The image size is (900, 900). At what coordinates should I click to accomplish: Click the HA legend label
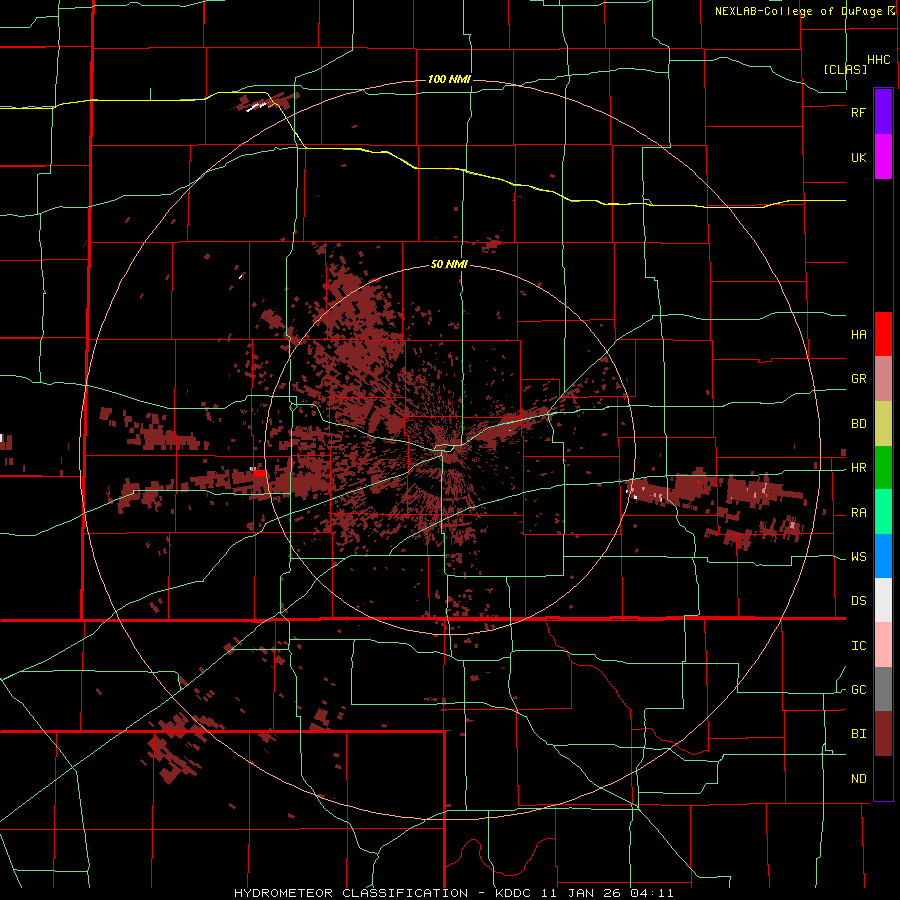858,335
